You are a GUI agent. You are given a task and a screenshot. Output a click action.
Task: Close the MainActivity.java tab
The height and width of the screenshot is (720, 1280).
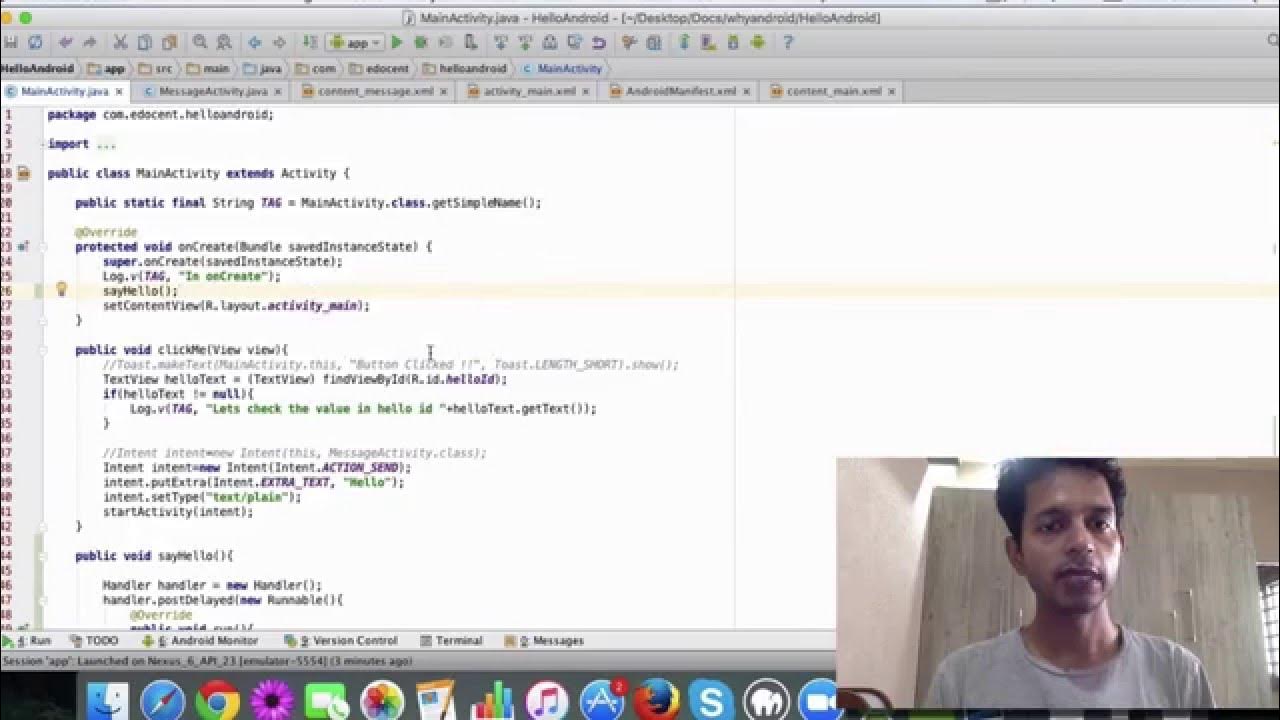click(119, 91)
